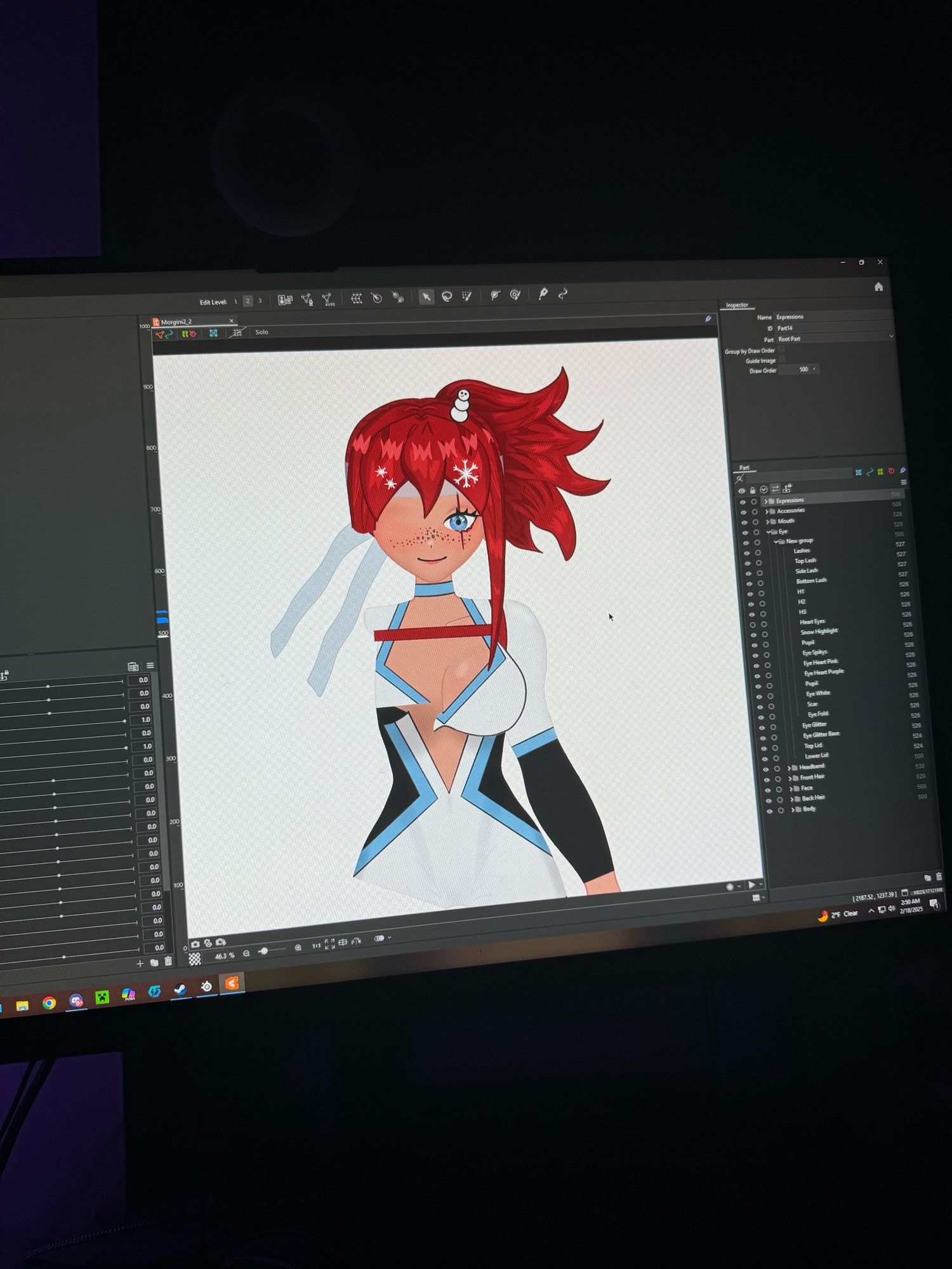Switch to the Morgini2_2 document tab
Image resolution: width=952 pixels, height=1269 pixels.
point(193,322)
